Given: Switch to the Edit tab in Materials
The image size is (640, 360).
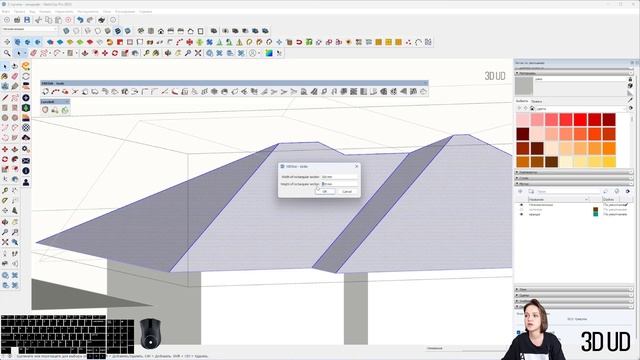Looking at the screenshot, I should coord(537,101).
